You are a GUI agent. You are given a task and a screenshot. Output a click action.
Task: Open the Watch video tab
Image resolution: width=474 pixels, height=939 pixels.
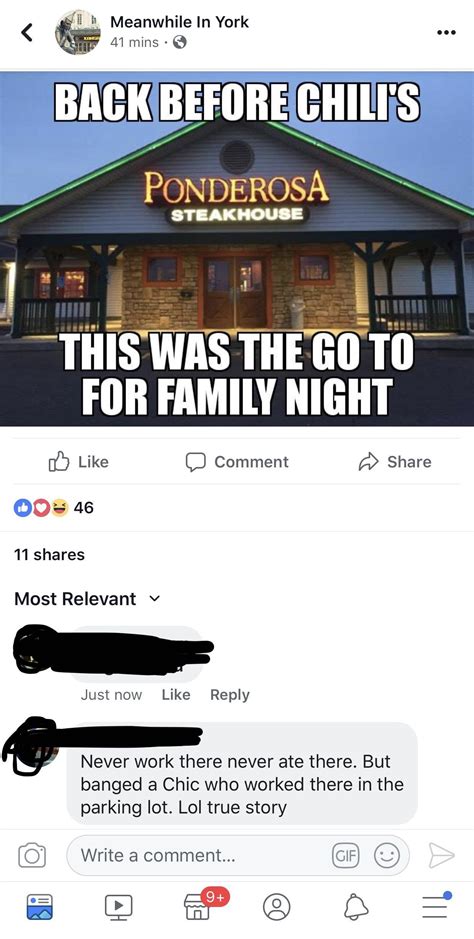point(118,906)
